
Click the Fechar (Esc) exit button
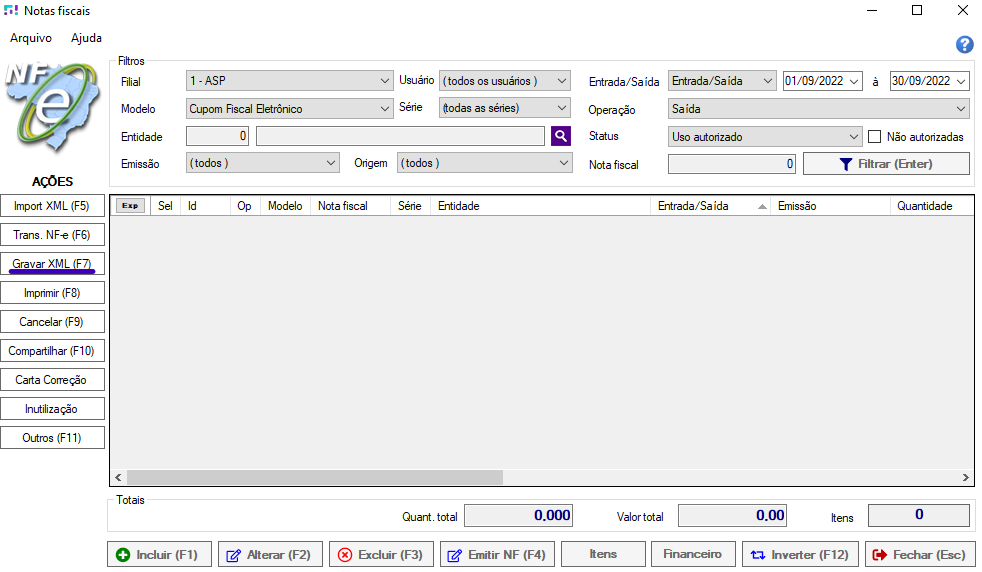click(920, 554)
